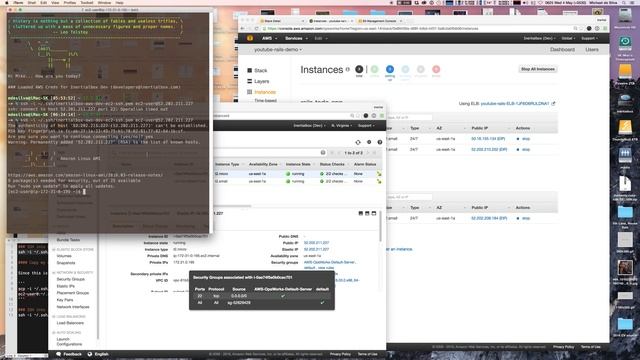The width and height of the screenshot is (640, 360).
Task: Open Bundle Tasks in EC2 sidebar
Action: [x=68, y=240]
